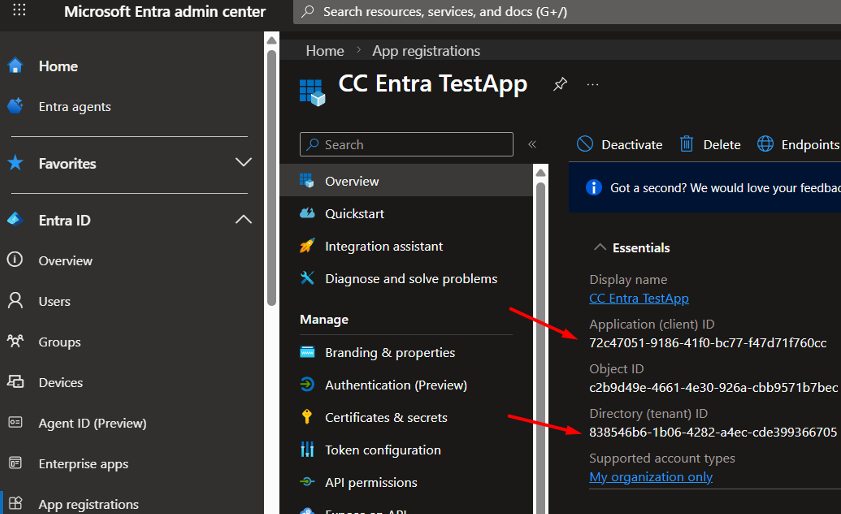Click the app launcher waffle icon
The image size is (841, 514).
20,12
